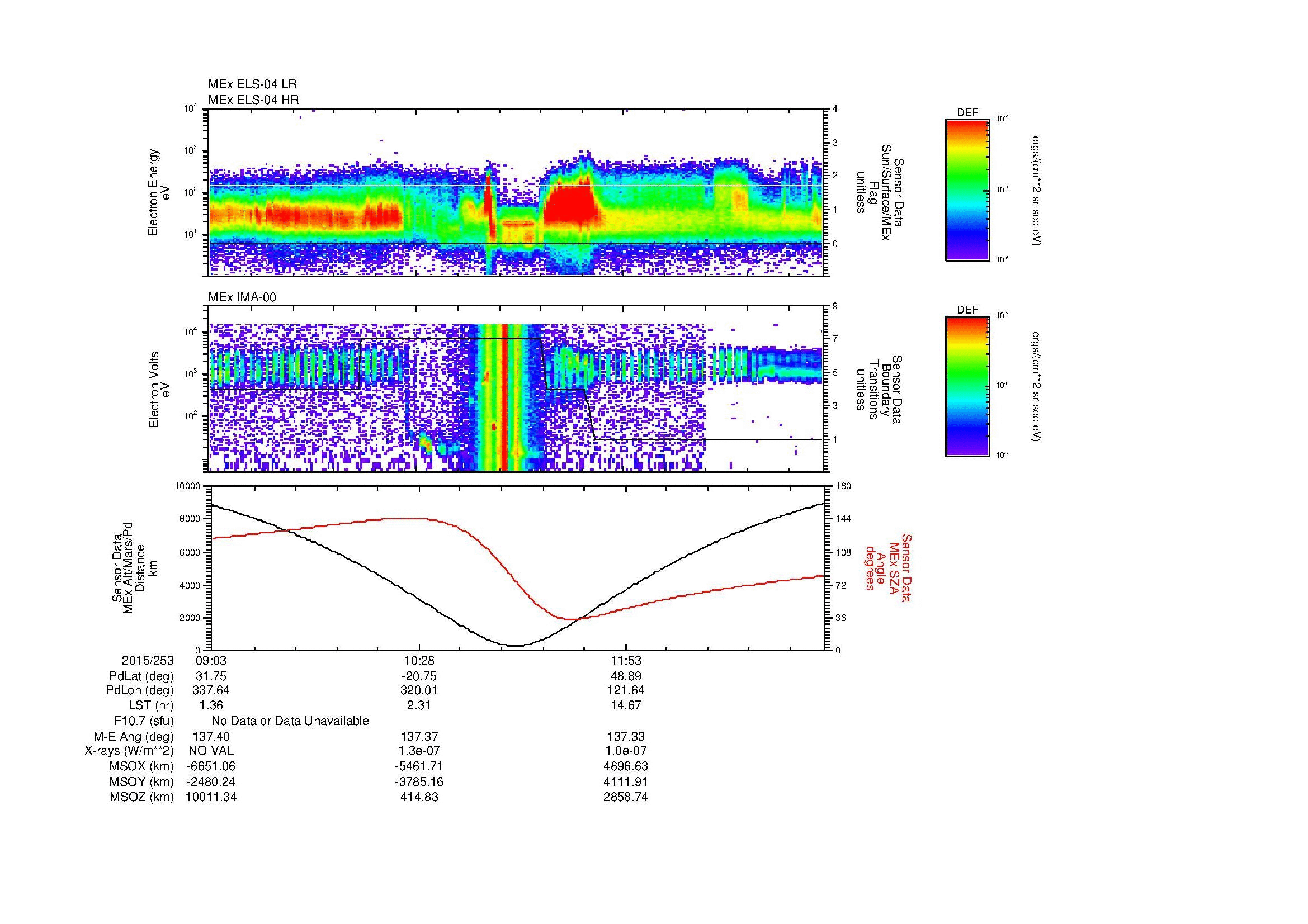The height and width of the screenshot is (924, 1308).
Task: Click the 2015/253 date label
Action: click(x=148, y=660)
